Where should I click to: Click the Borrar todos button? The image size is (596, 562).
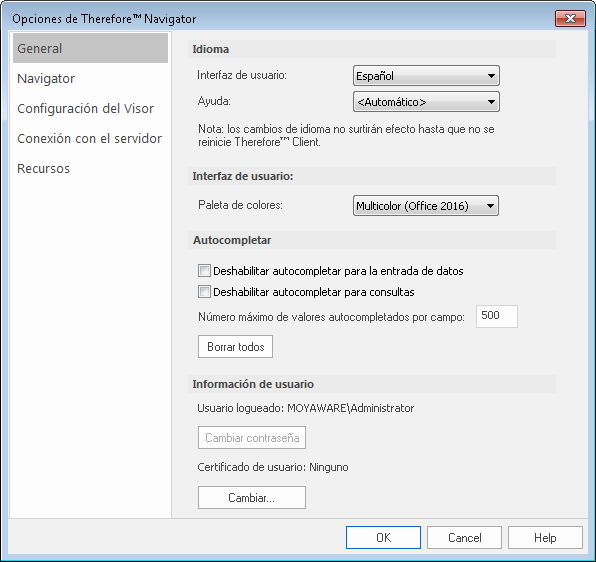click(x=235, y=347)
